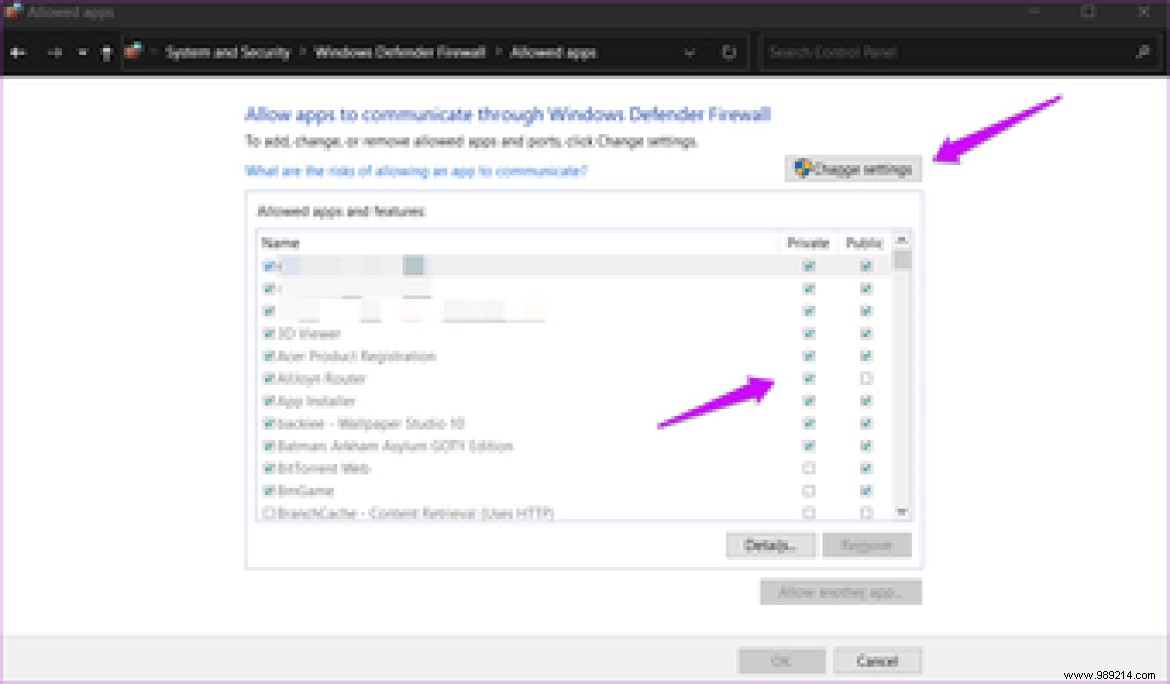Click the refresh icon in the address bar
1170x684 pixels.
point(729,52)
